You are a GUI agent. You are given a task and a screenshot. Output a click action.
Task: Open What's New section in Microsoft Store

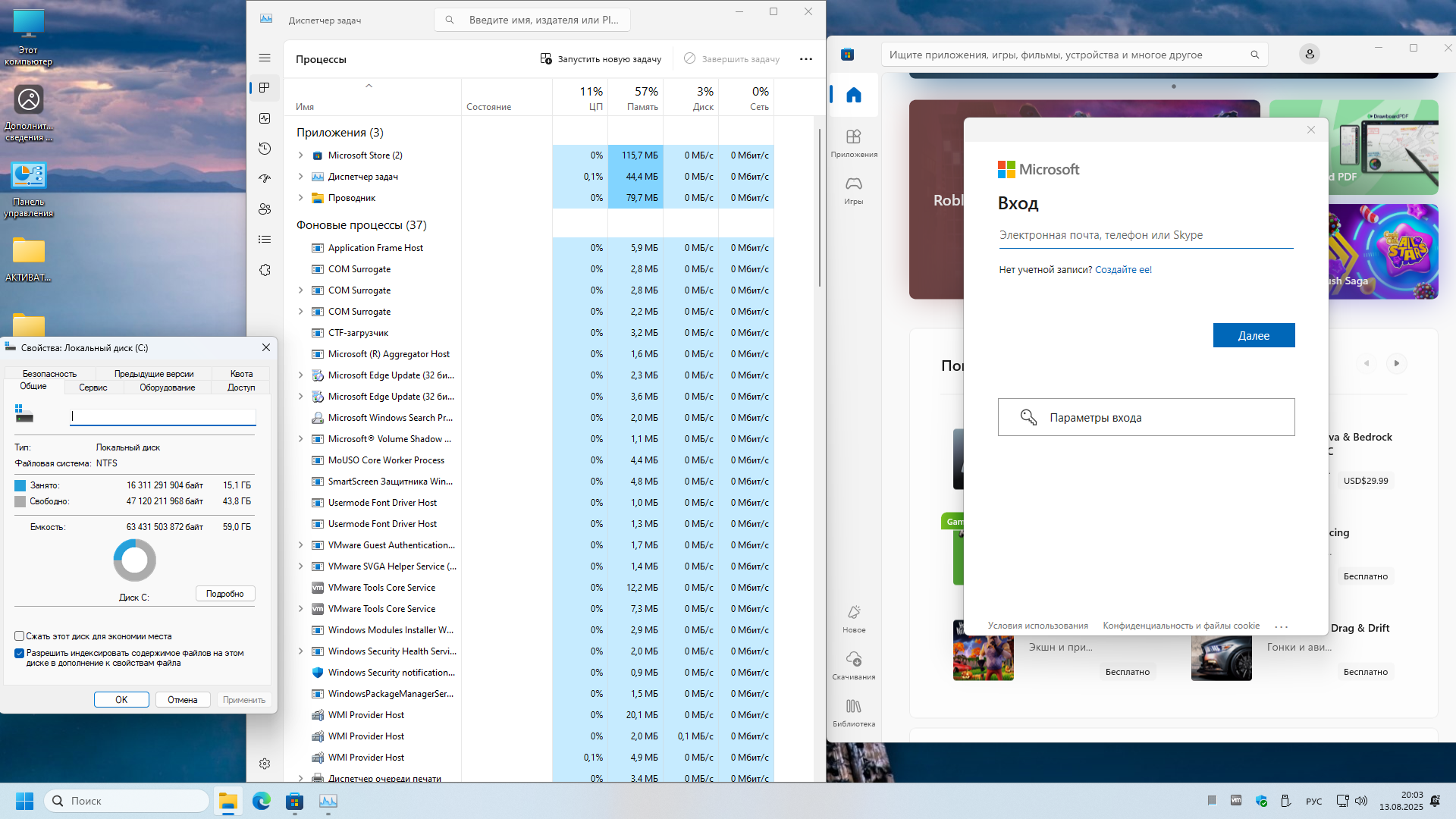pyautogui.click(x=854, y=618)
